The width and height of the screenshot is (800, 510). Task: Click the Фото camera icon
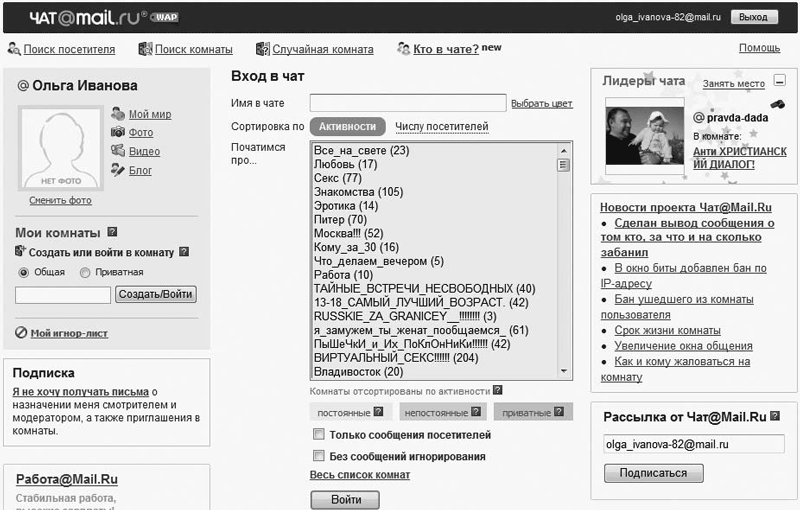118,132
